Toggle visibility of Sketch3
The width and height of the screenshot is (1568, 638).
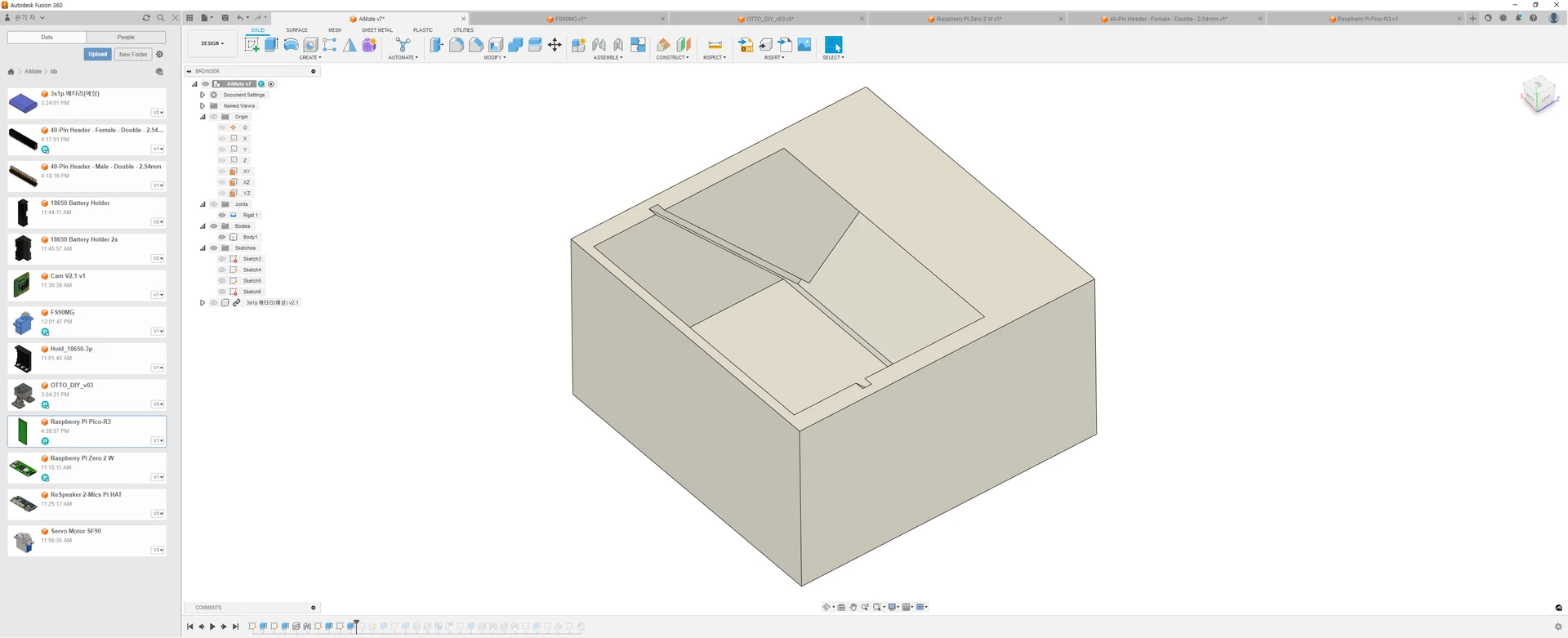click(222, 259)
